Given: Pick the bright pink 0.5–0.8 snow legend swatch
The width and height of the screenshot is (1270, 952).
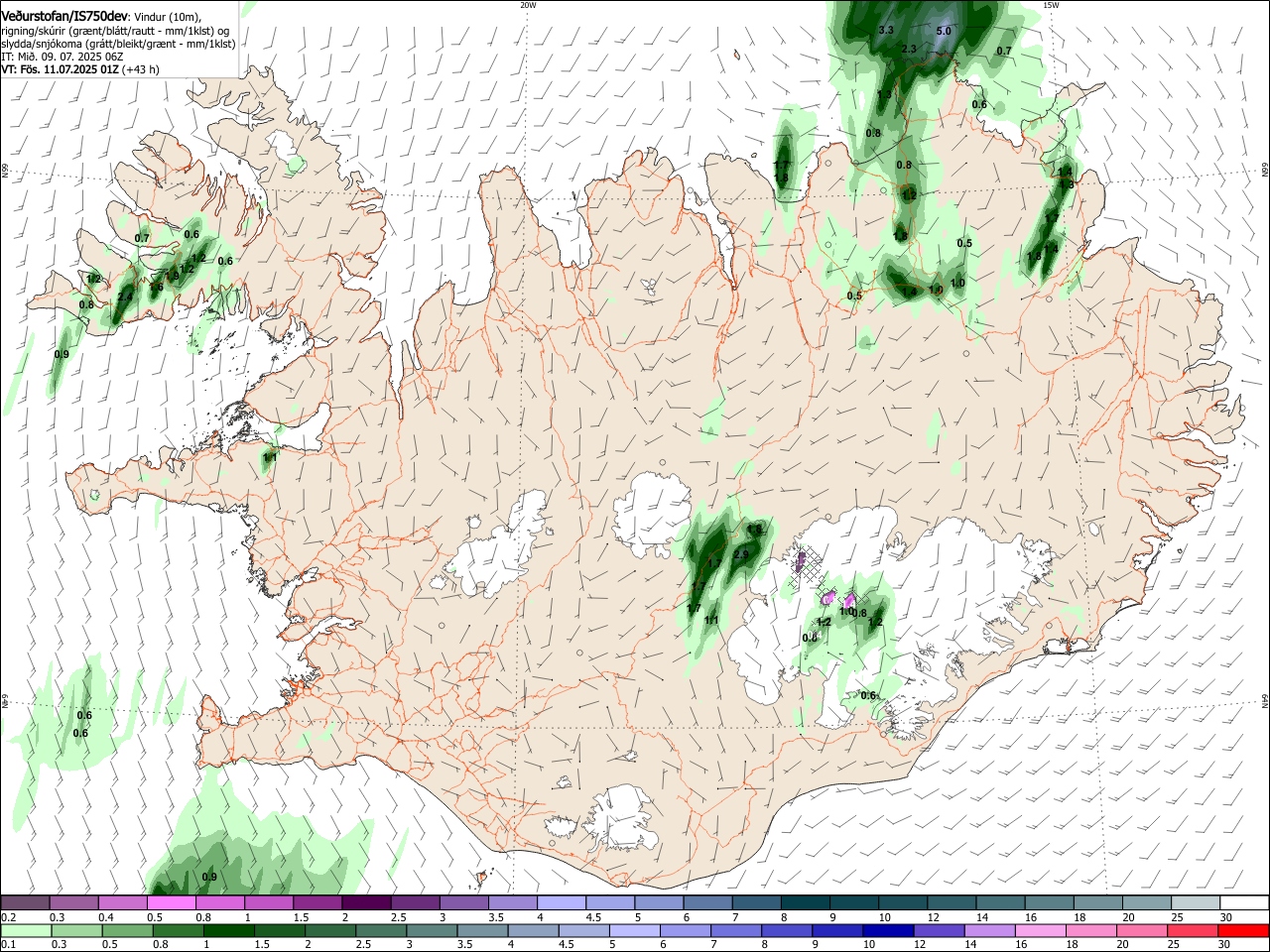Looking at the screenshot, I should pos(171,903).
